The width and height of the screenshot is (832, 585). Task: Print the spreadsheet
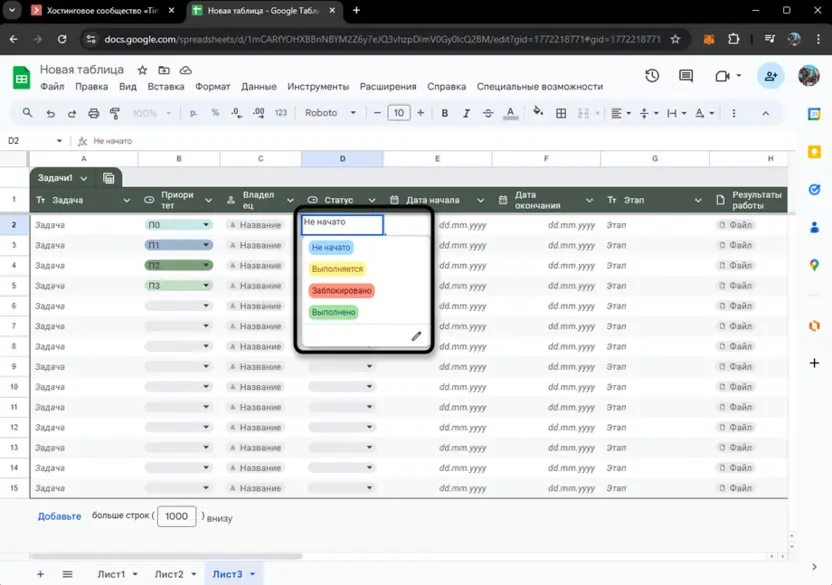pos(93,113)
